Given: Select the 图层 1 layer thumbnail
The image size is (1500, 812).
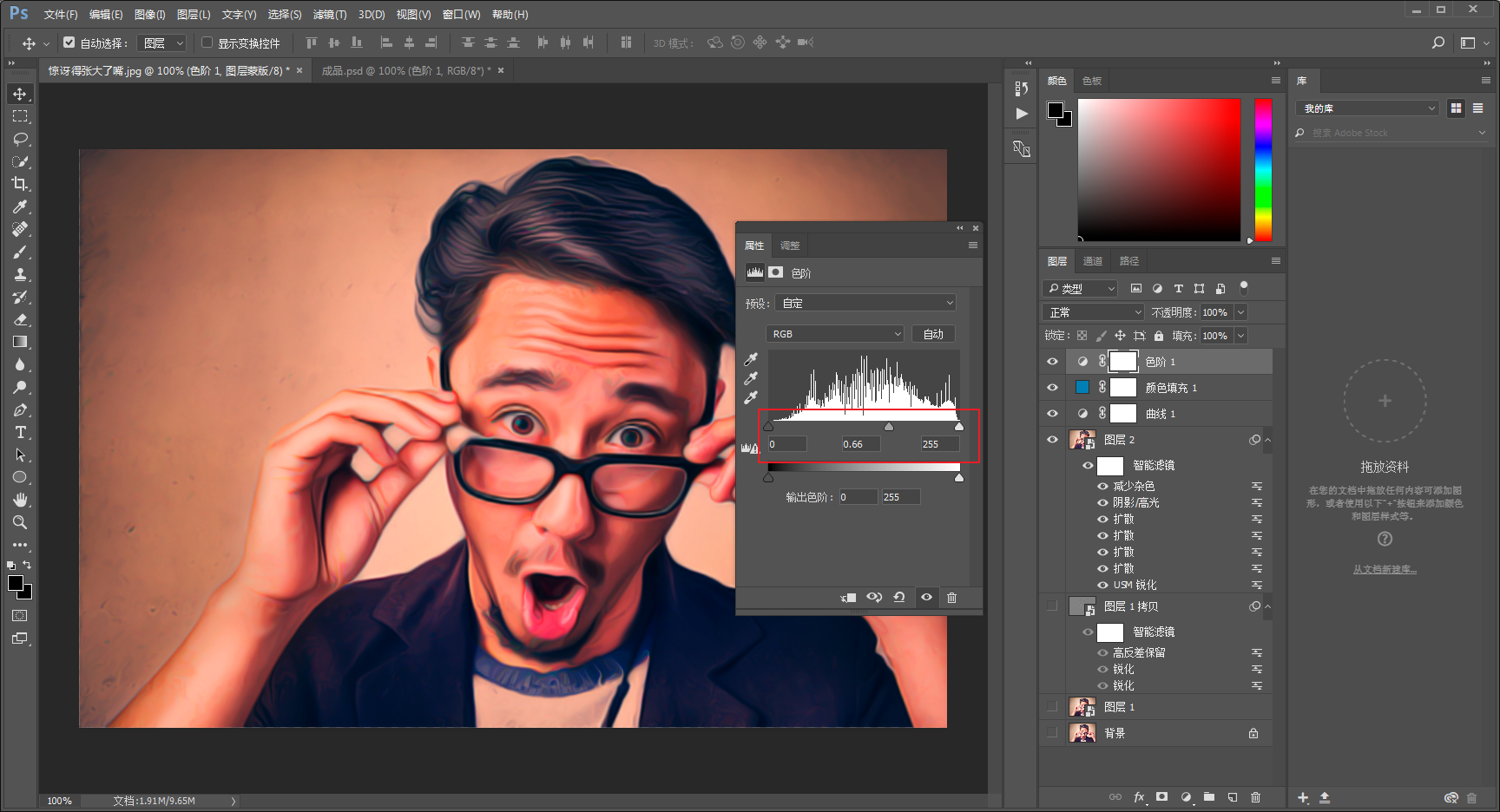Looking at the screenshot, I should tap(1082, 707).
